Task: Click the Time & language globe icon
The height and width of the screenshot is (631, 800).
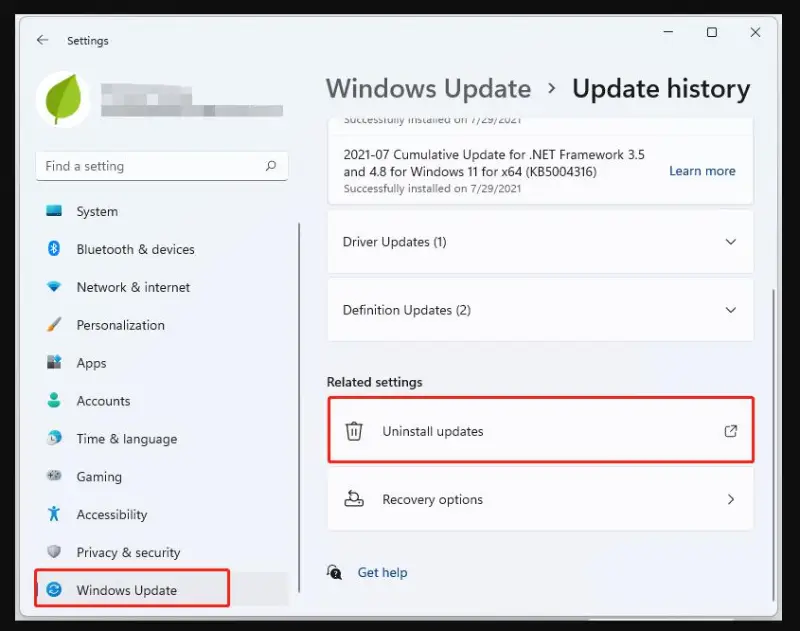Action: [54, 438]
